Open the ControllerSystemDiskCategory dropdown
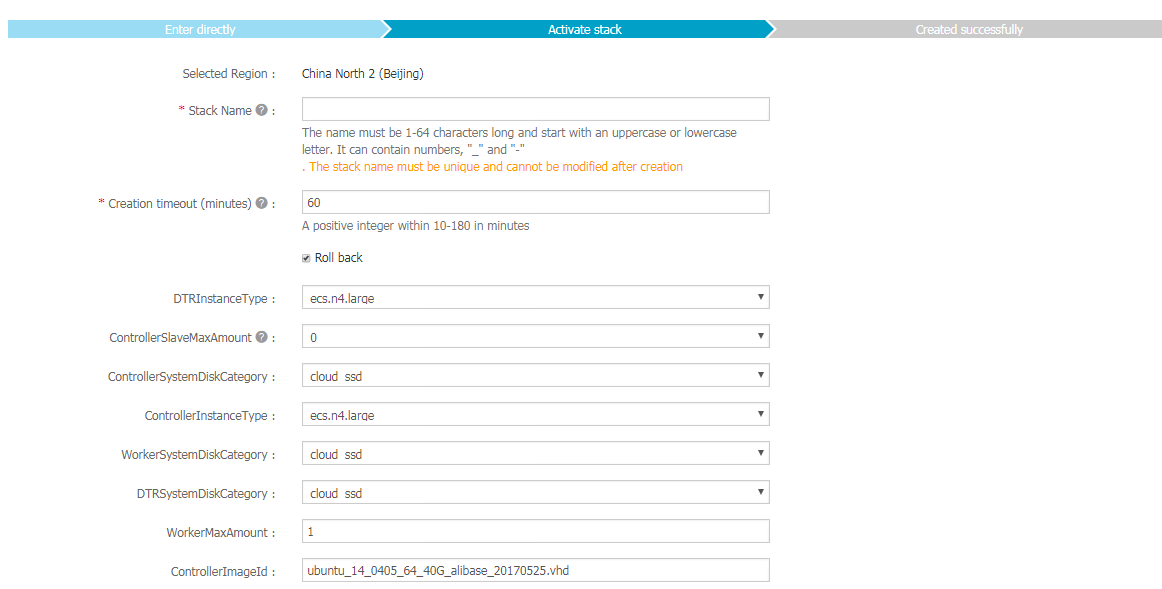Image resolution: width=1162 pixels, height=589 pixels. [535, 376]
